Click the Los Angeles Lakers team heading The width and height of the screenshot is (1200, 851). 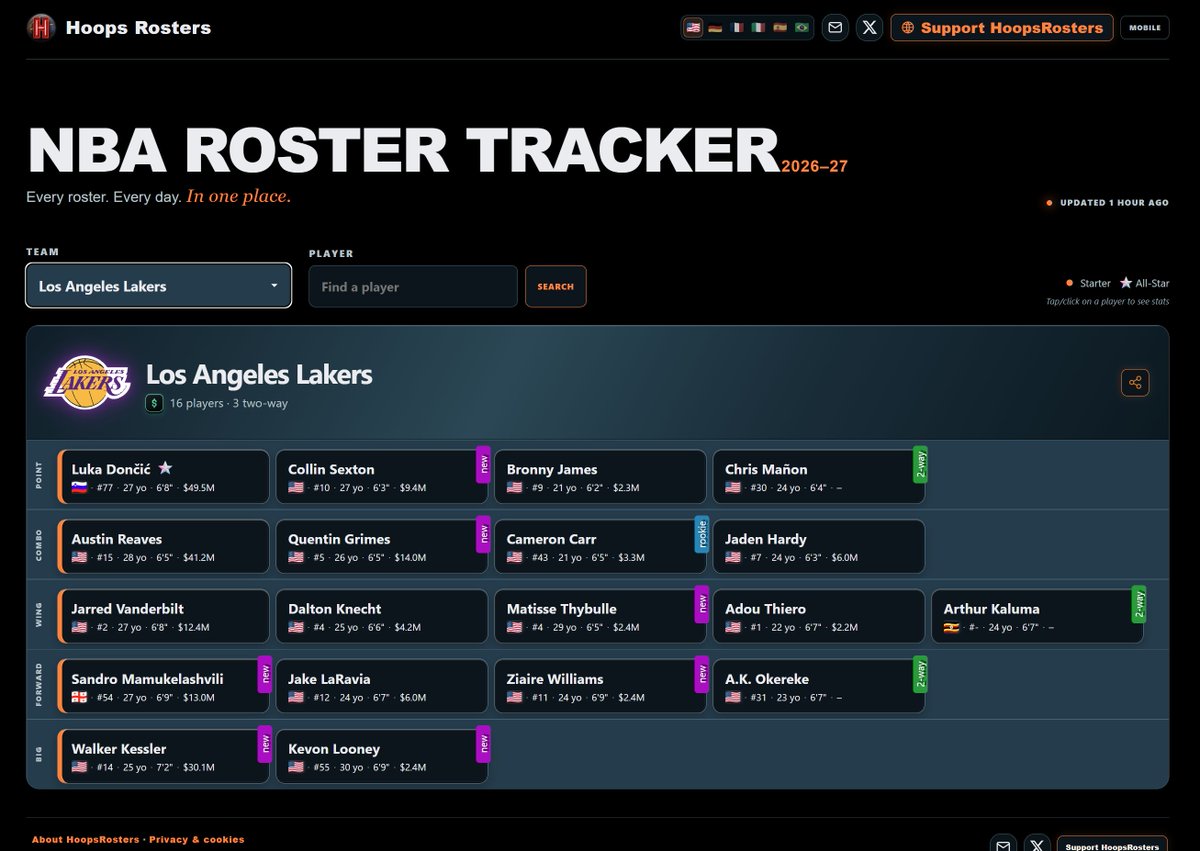pyautogui.click(x=259, y=375)
